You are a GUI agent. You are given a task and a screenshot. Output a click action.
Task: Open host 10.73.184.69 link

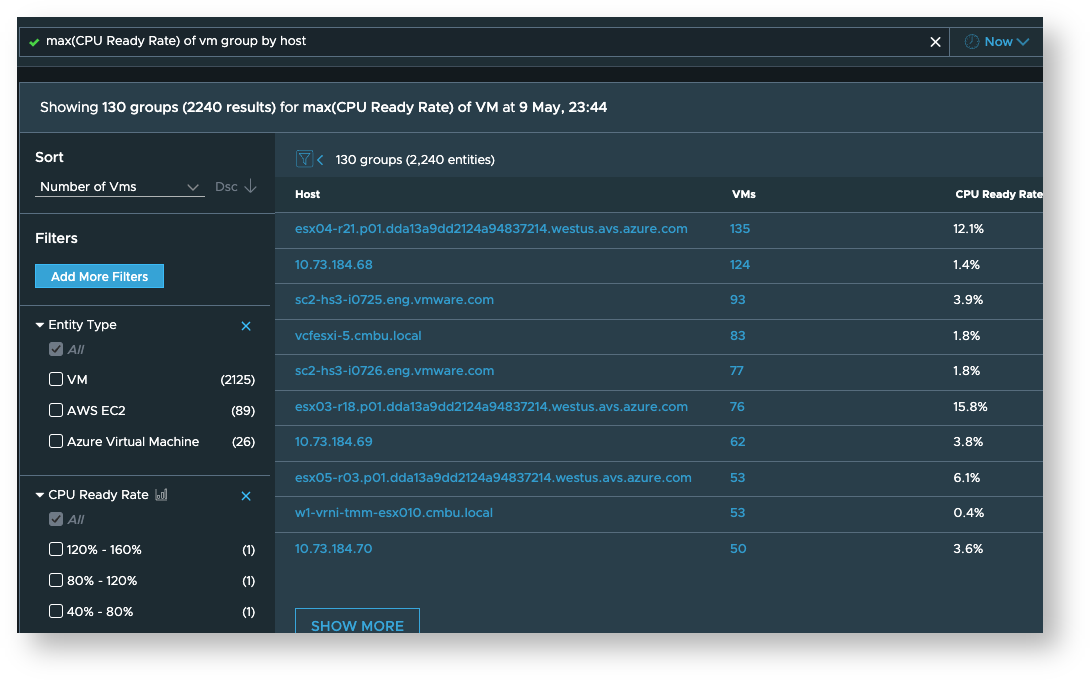(x=333, y=442)
